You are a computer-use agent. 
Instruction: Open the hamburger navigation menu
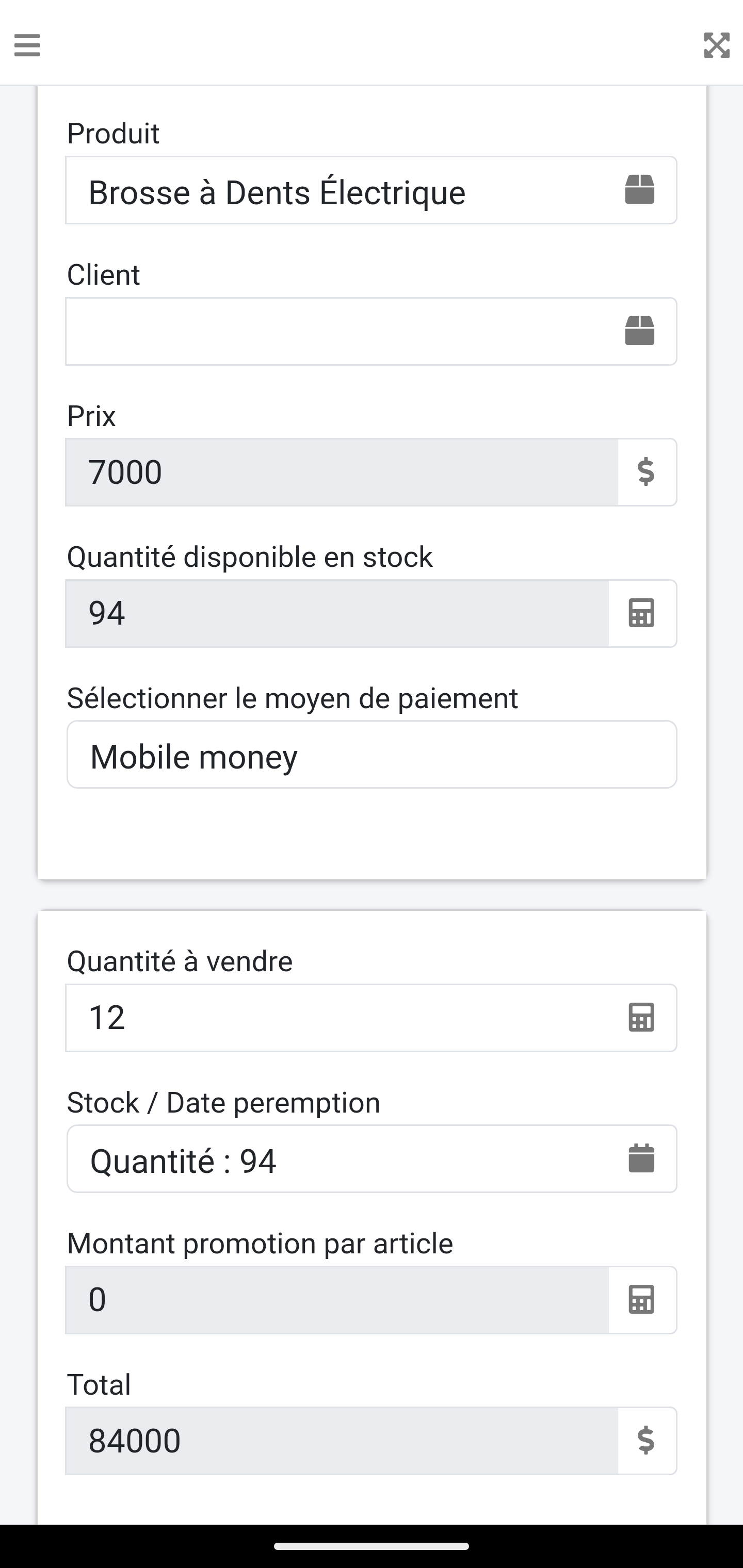27,45
